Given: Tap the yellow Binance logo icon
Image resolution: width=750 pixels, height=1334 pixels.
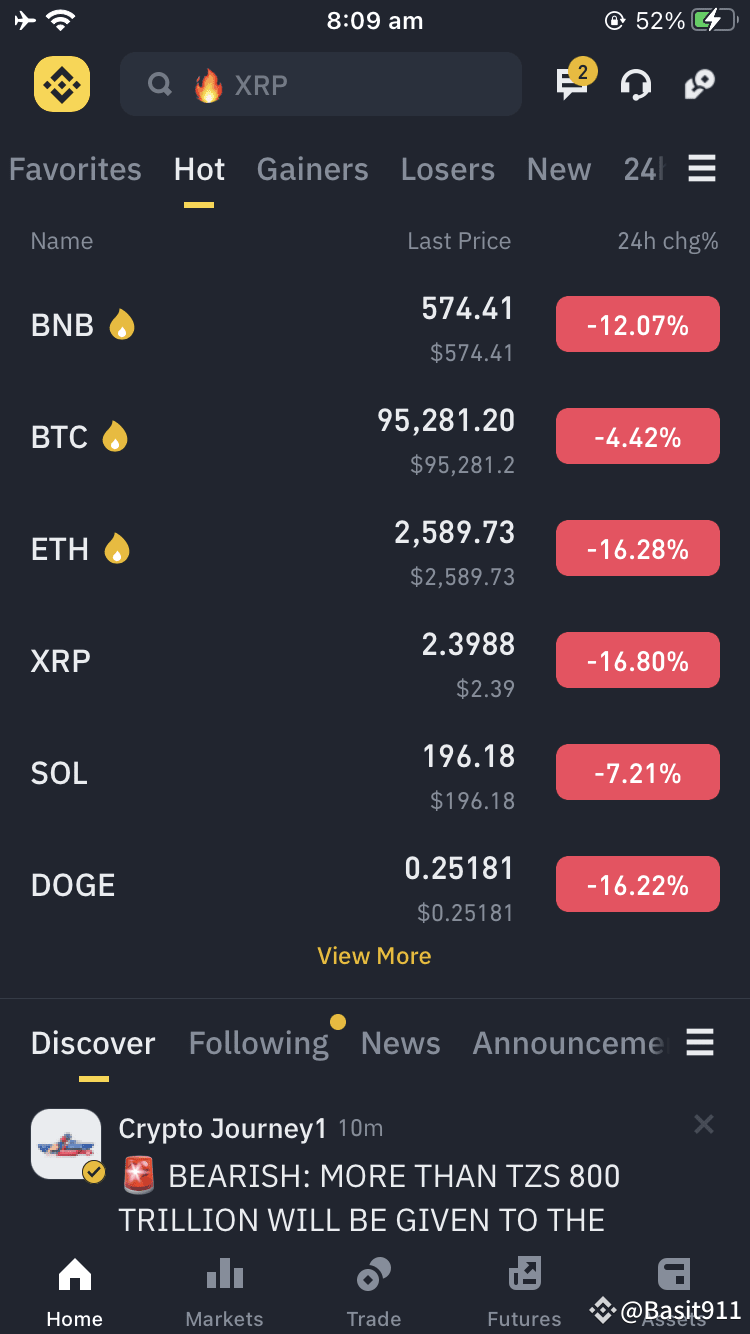Looking at the screenshot, I should 62,84.
